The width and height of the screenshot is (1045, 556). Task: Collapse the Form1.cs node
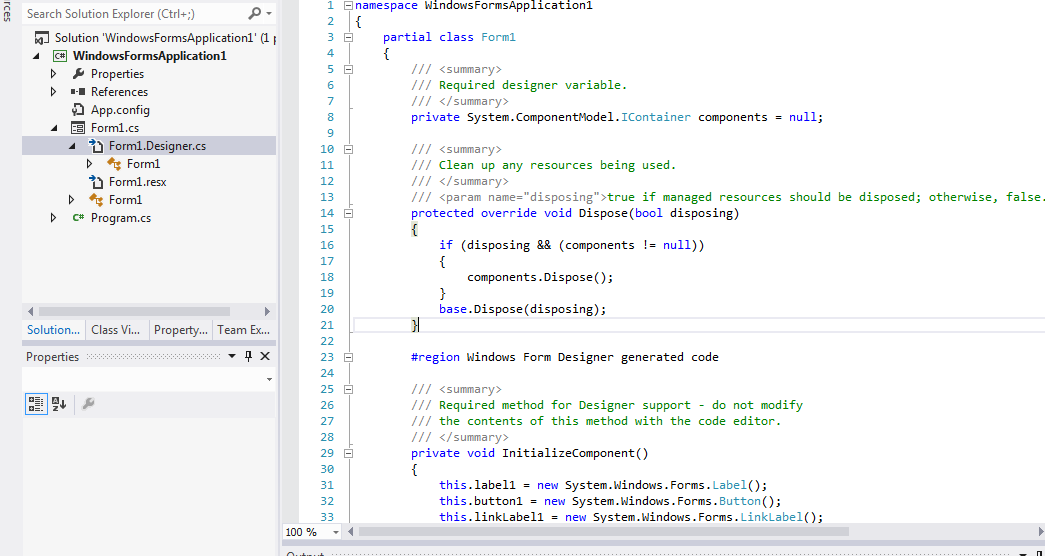pos(54,128)
